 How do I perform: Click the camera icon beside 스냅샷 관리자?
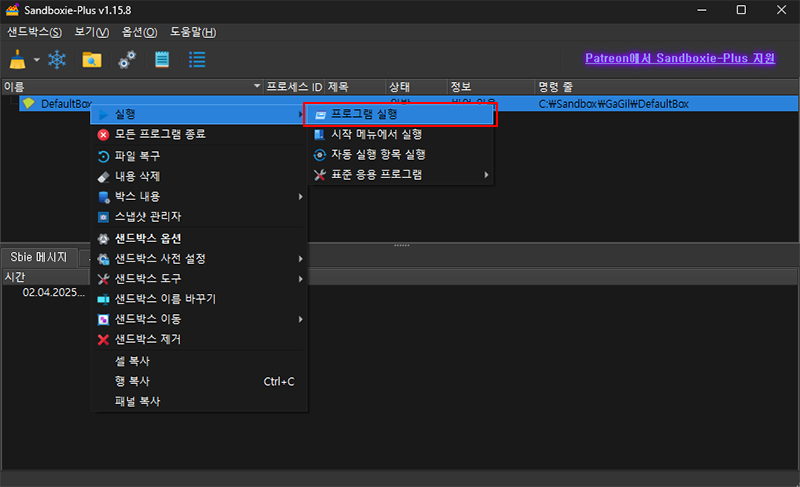[x=104, y=217]
